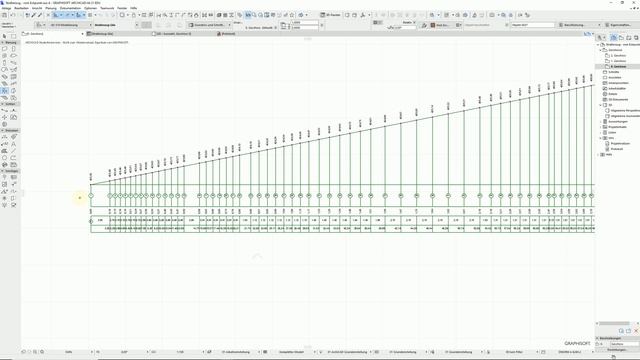Open the Beschriftung dropdown in info box
Viewport: 640px width, 360px height.
580,25
